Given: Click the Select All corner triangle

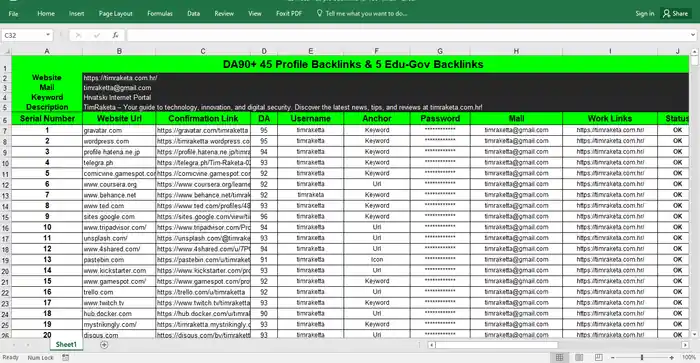Looking at the screenshot, I should 6,51.
